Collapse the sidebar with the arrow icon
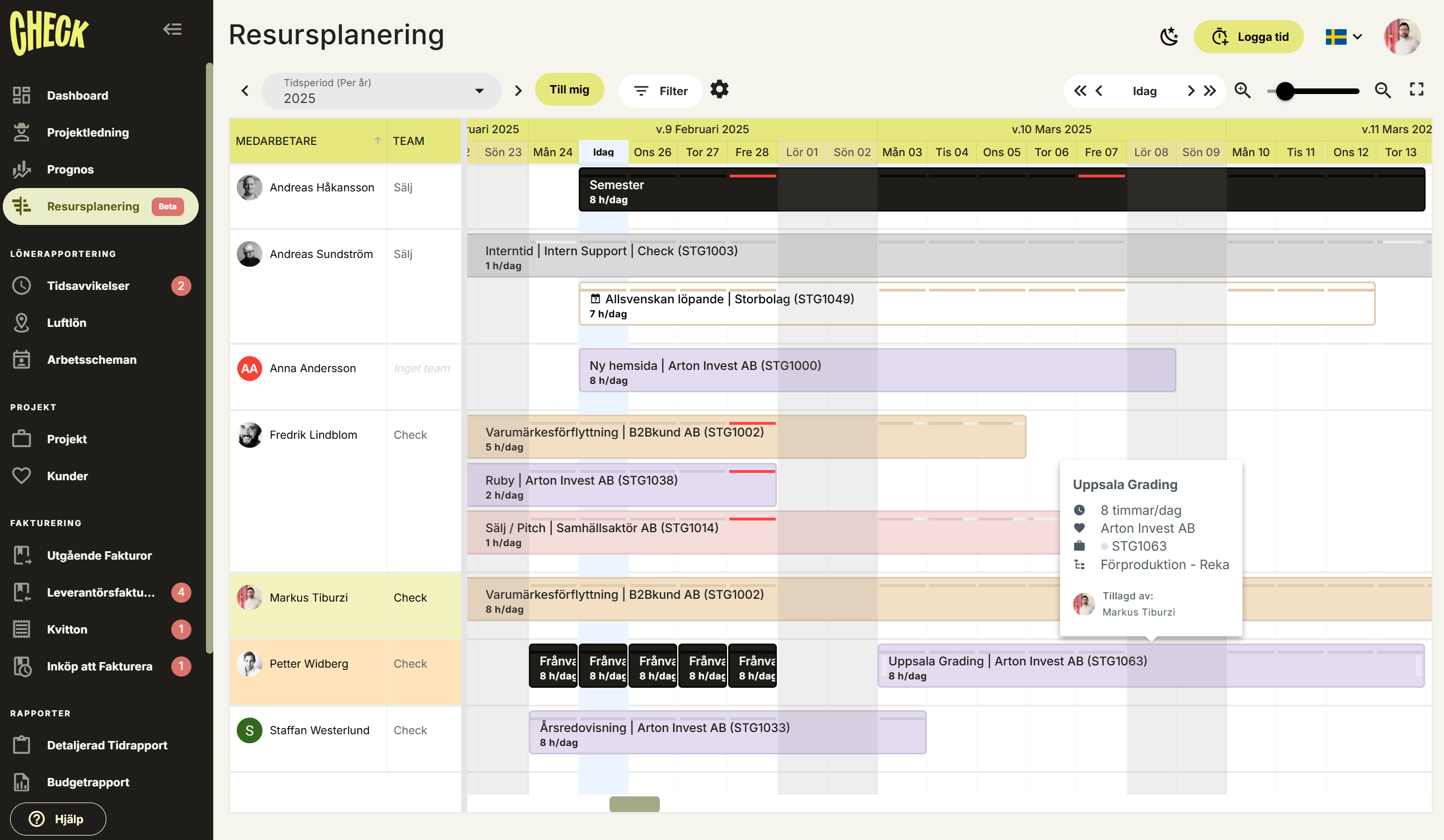1444x840 pixels. 172,29
